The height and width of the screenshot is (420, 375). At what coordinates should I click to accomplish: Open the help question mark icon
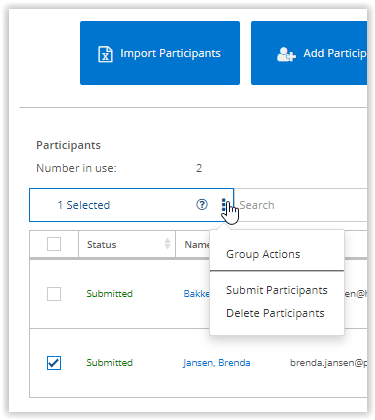coord(202,205)
